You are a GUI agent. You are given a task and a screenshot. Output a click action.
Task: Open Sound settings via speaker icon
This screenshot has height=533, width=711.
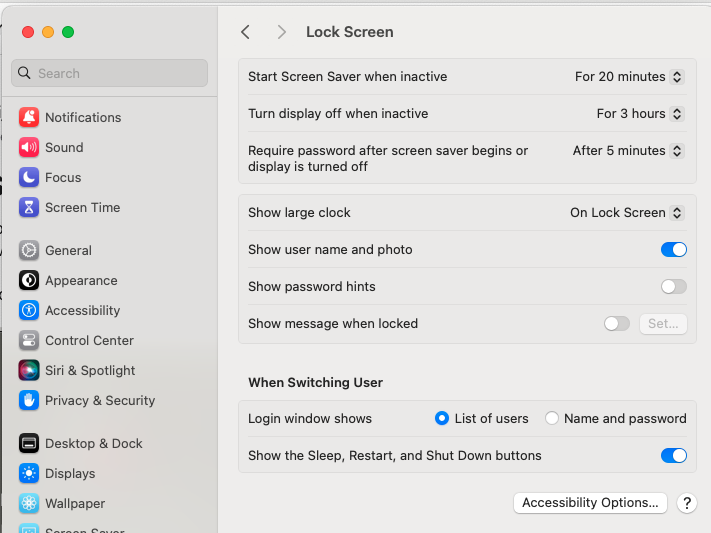point(29,147)
